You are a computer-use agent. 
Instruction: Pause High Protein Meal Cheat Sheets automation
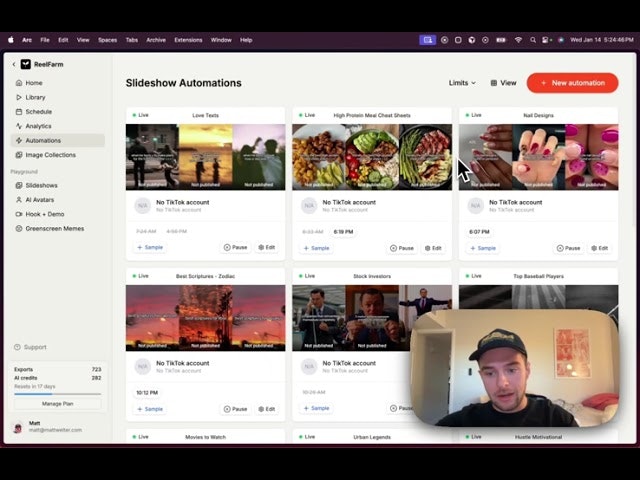click(x=402, y=248)
